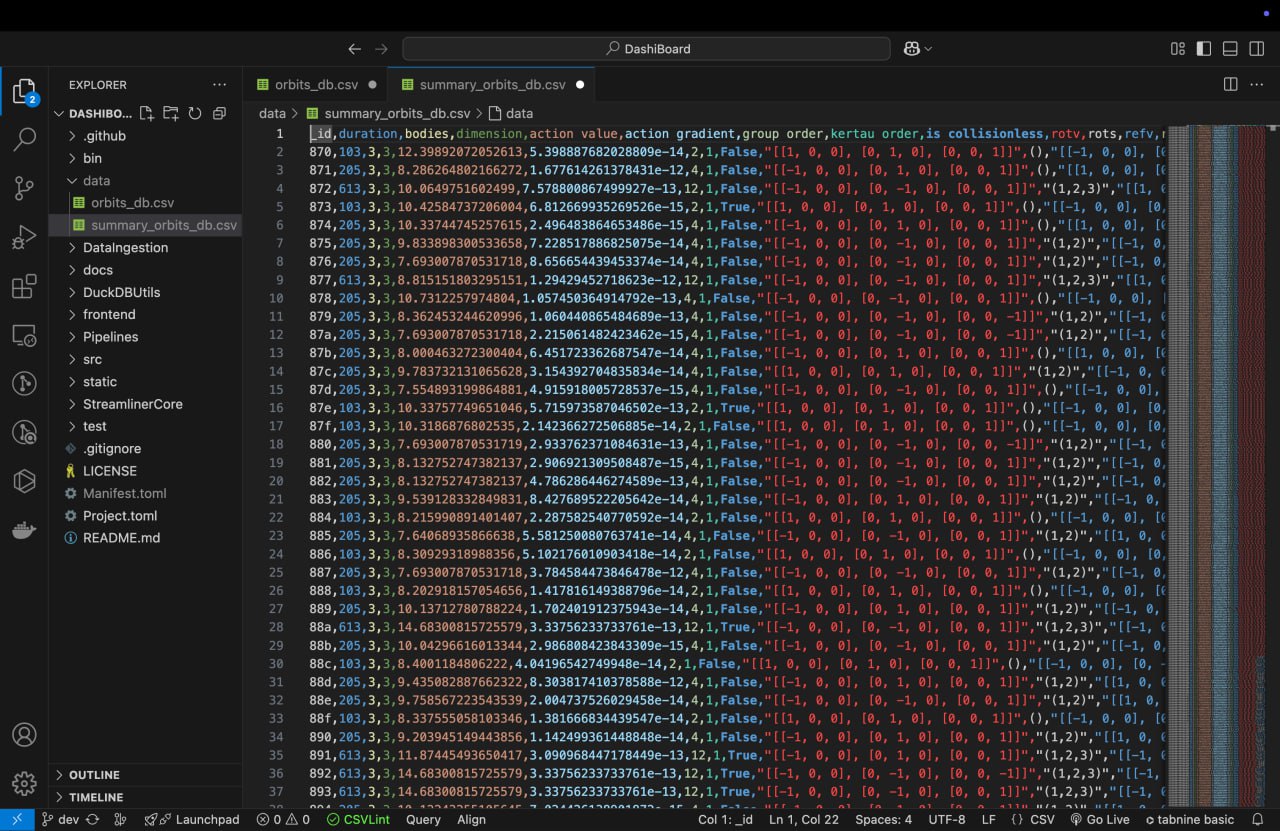Open the Source Control view
Image resolution: width=1280 pixels, height=831 pixels.
[24, 188]
